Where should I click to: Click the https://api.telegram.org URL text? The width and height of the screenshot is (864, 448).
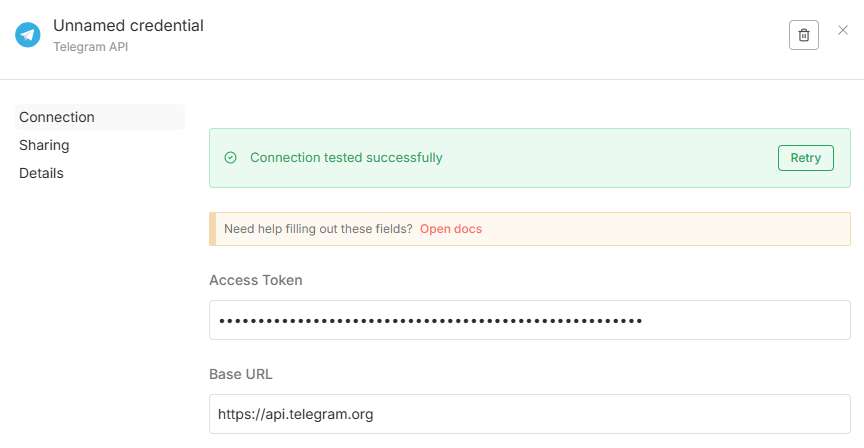point(296,414)
